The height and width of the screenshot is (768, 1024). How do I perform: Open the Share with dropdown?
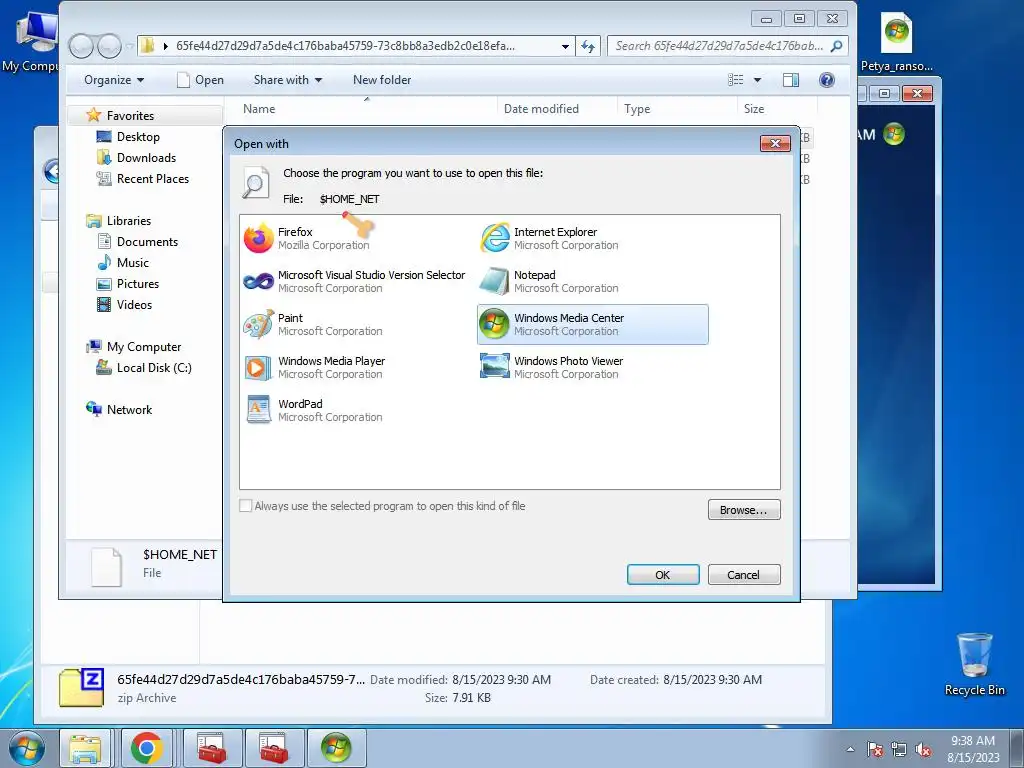point(287,80)
